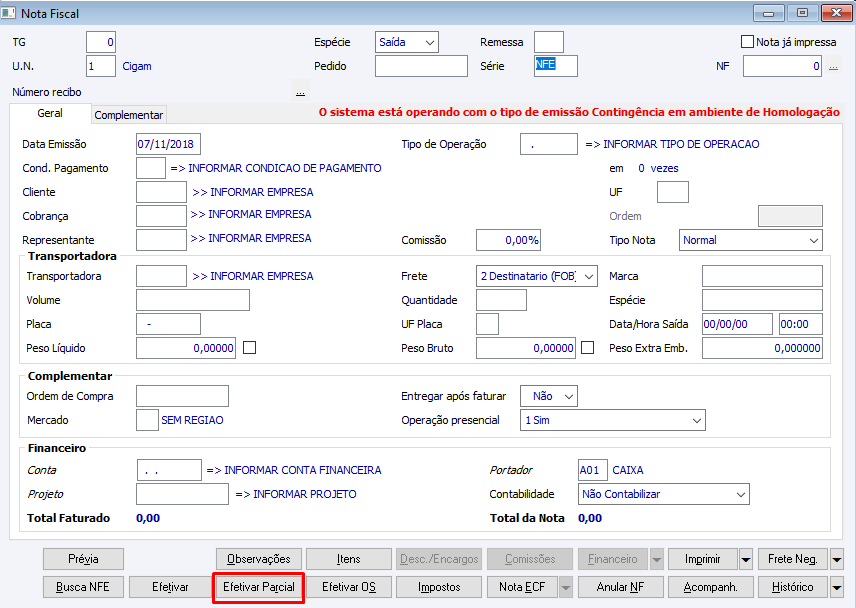Click the TG input field
The width and height of the screenshot is (856, 608).
pyautogui.click(x=100, y=42)
